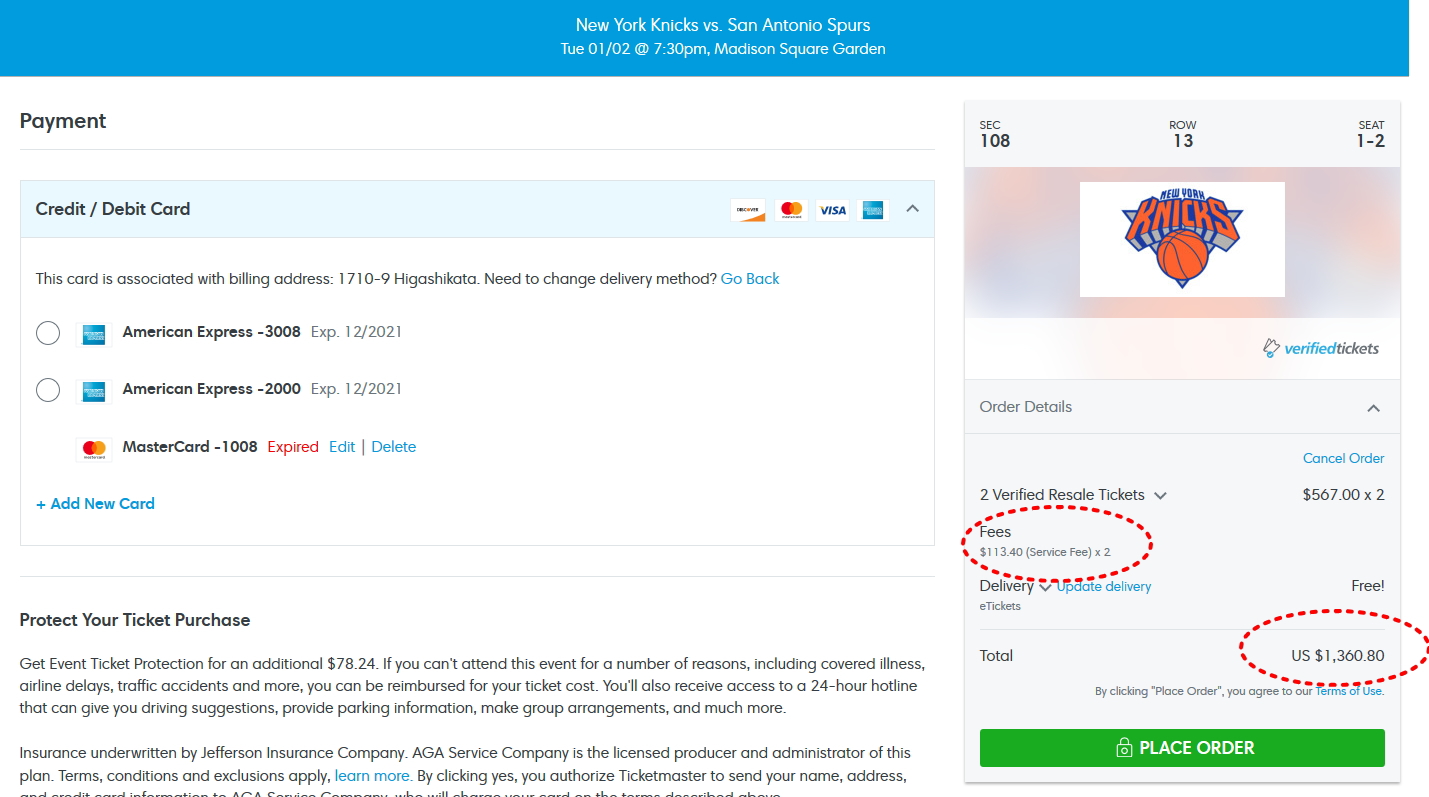This screenshot has height=797, width=1429.
Task: Click the Exp. 12/2021 text for card -2000
Action: 356,389
